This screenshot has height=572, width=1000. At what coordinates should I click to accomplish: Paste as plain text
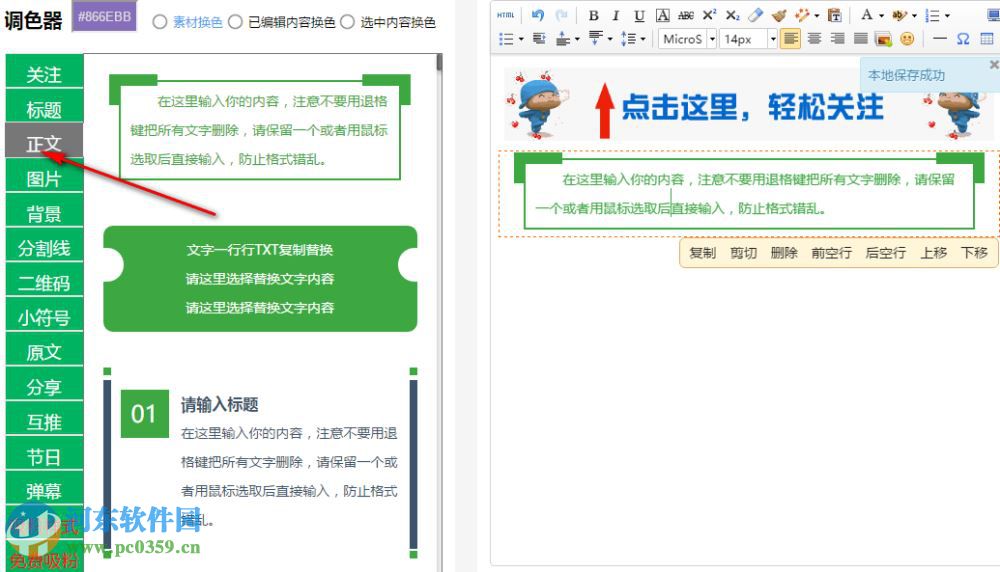pos(834,15)
